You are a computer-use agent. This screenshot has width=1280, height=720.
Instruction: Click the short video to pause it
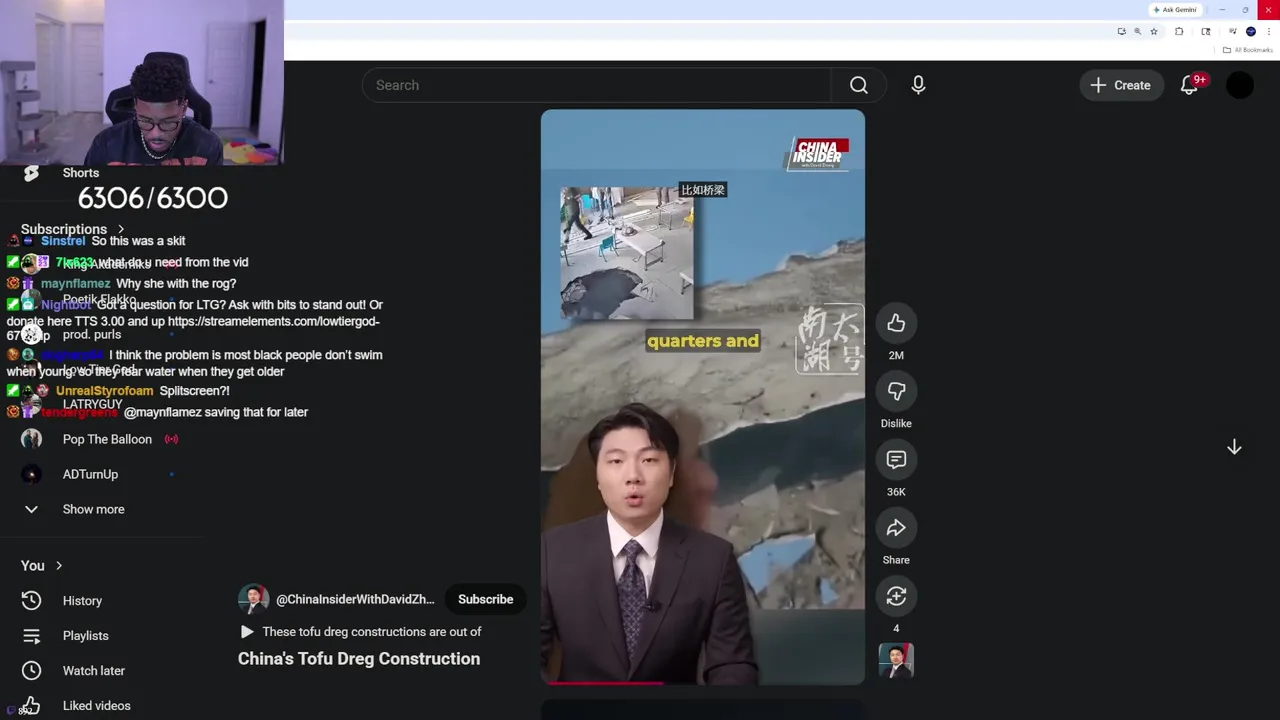click(x=703, y=397)
